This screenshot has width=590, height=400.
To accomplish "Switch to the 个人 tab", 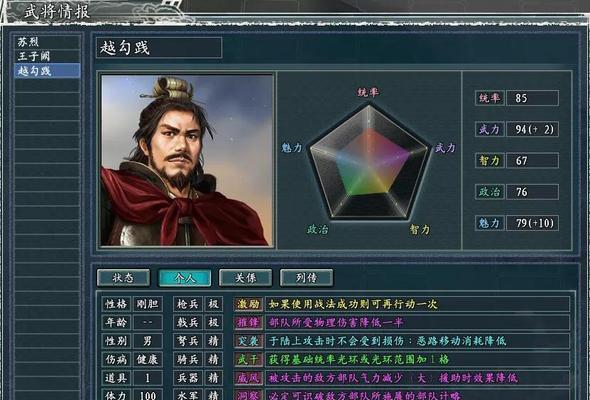I will [185, 278].
